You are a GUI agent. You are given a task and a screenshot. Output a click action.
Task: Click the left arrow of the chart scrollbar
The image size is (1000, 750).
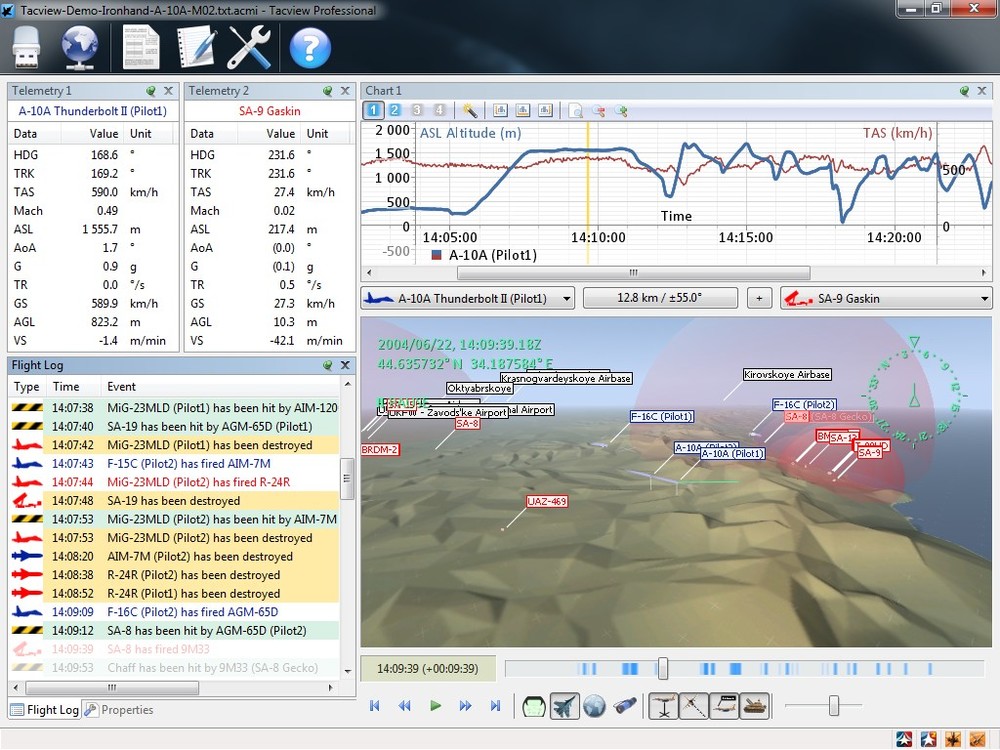369,273
